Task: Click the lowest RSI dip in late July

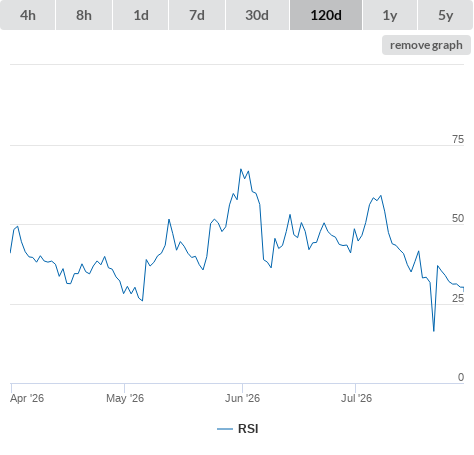Action: (x=434, y=331)
